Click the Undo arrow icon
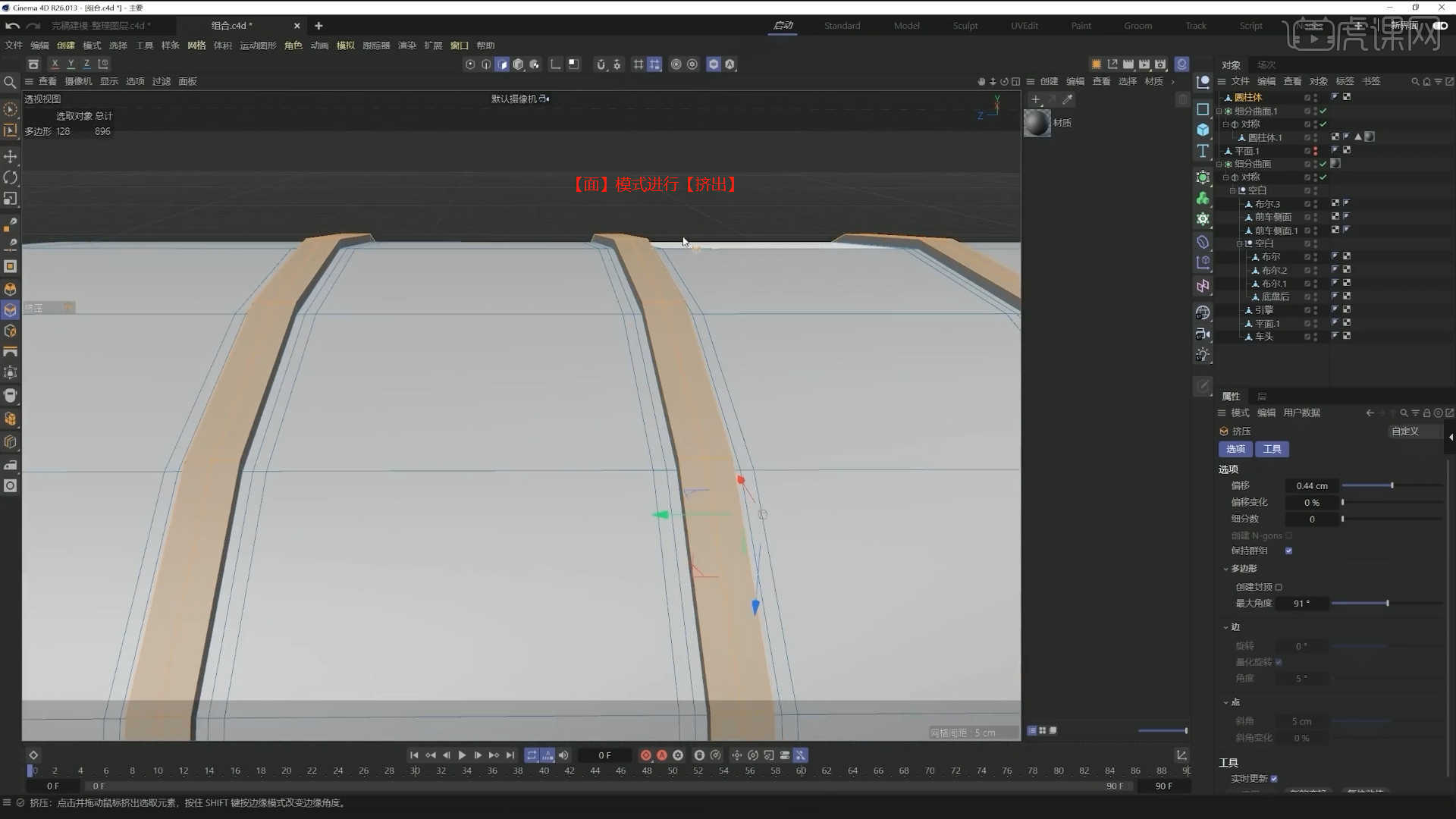The height and width of the screenshot is (819, 1456). 12,26
